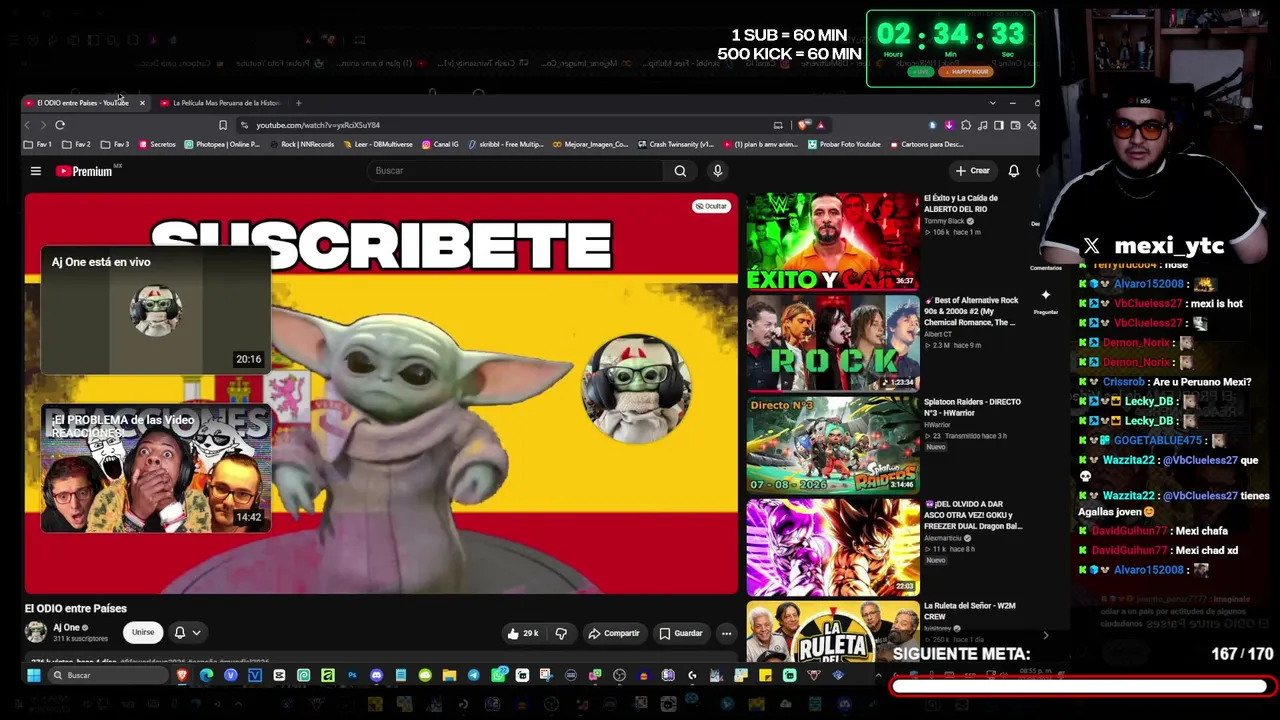Dislike the video with the thumbs-down button
The width and height of the screenshot is (1280, 720).
(x=561, y=633)
